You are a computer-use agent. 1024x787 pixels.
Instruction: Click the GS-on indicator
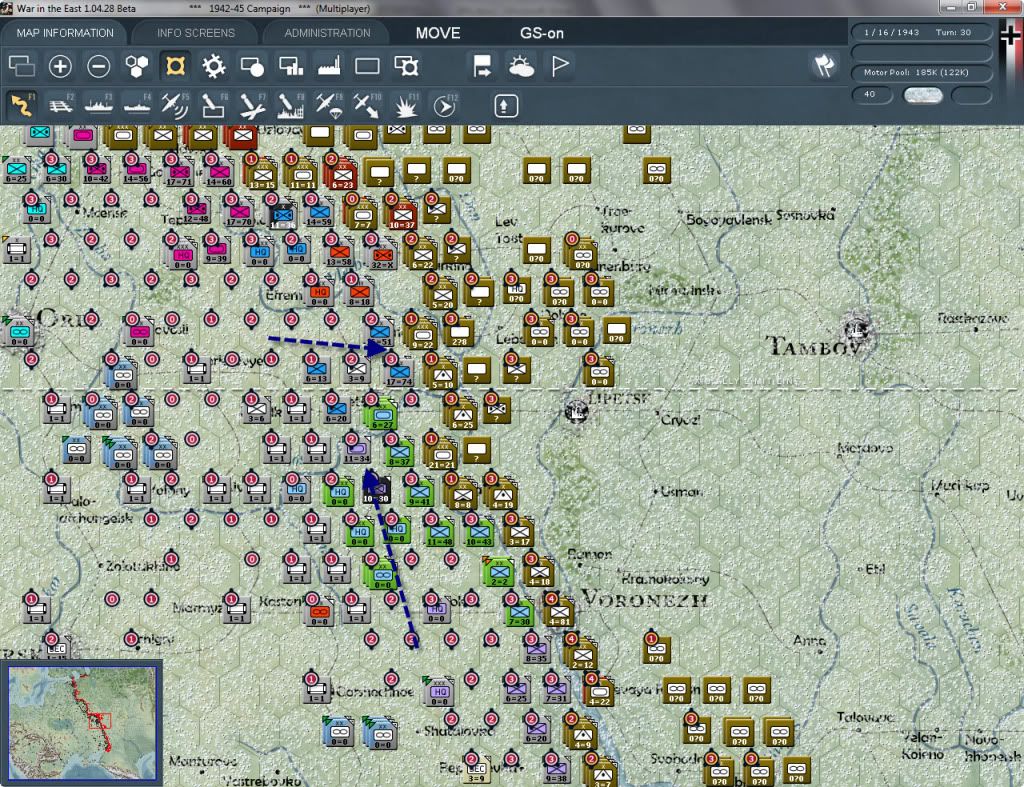[x=541, y=33]
